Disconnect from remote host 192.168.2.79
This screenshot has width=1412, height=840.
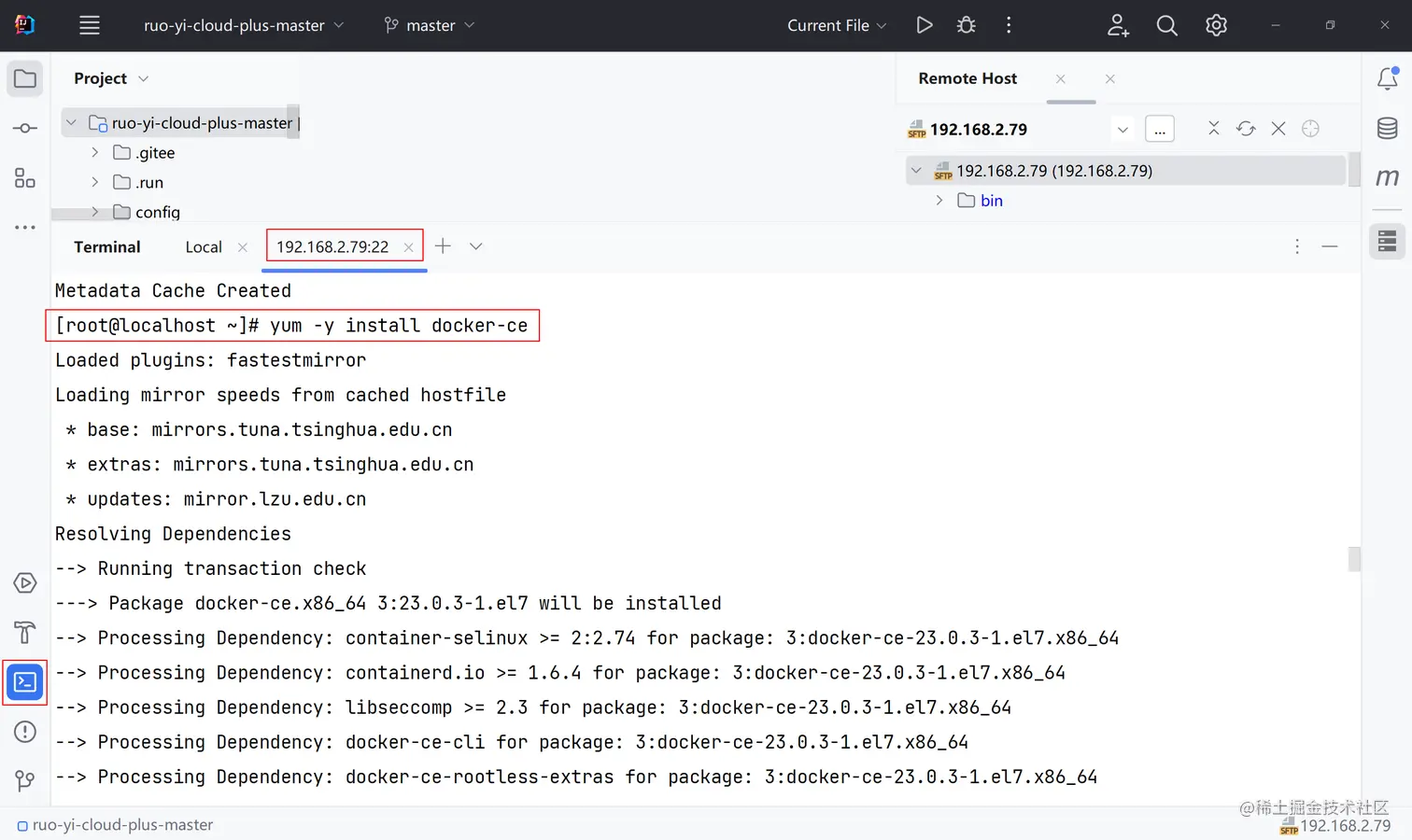click(1278, 128)
